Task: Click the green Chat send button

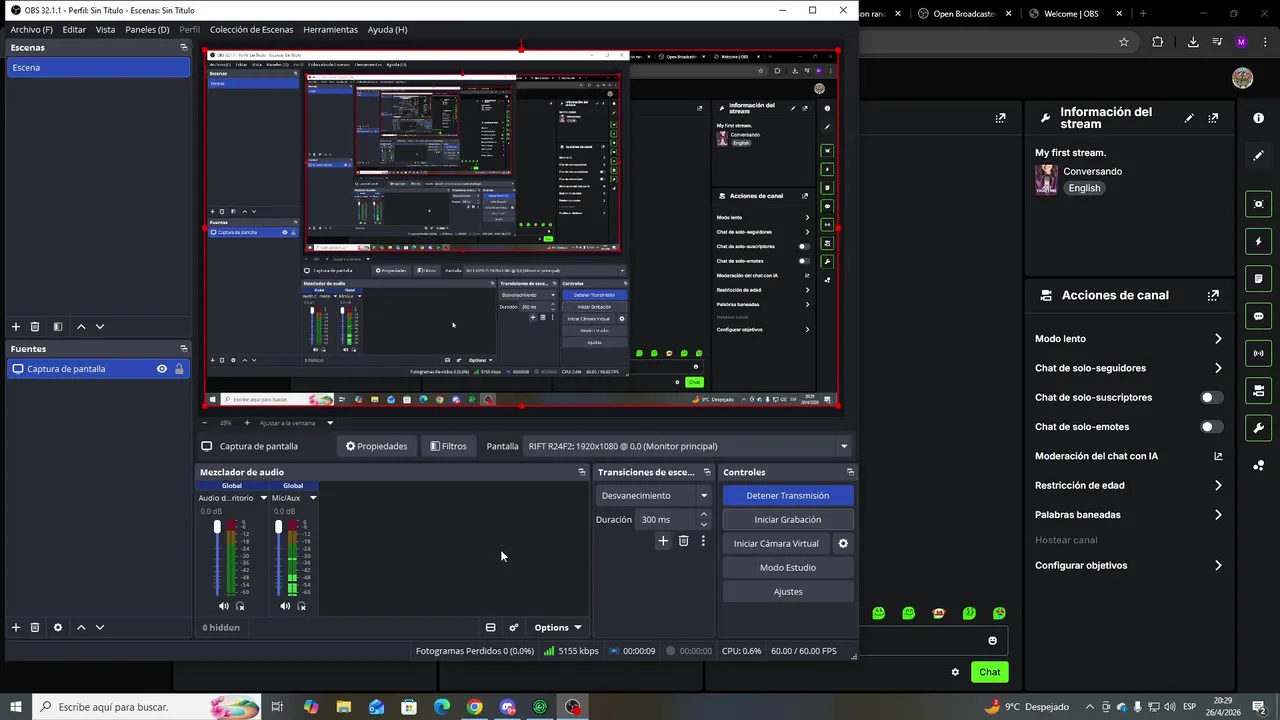Action: [x=989, y=672]
